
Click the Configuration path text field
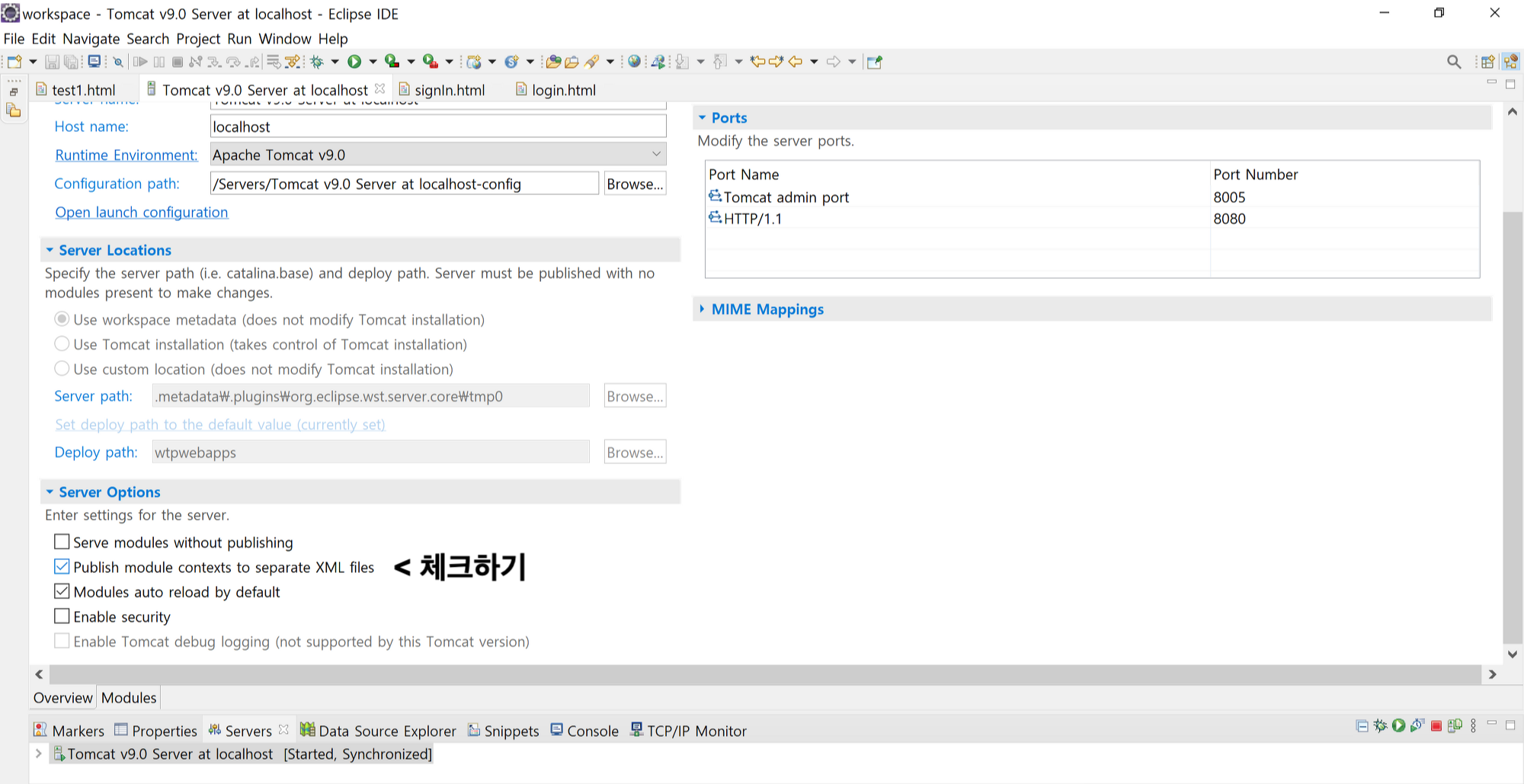click(405, 184)
